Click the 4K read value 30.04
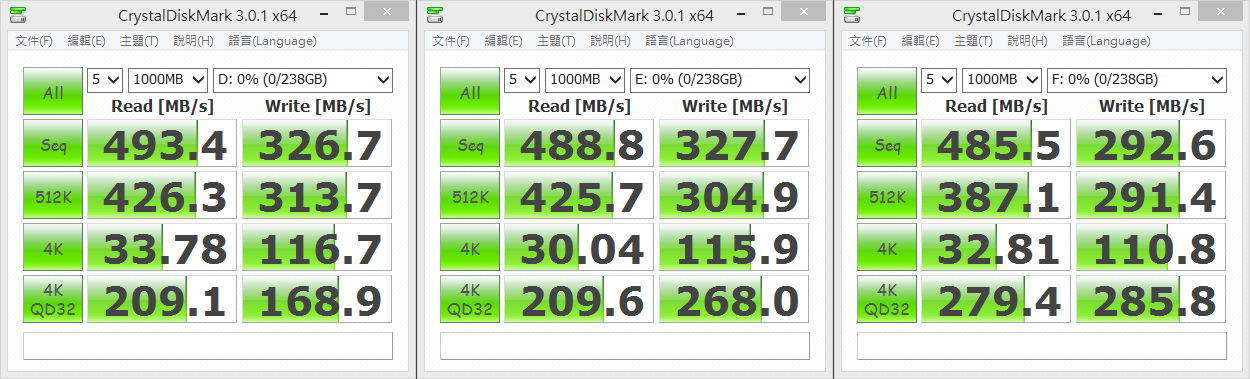This screenshot has height=379, width=1250. click(579, 248)
